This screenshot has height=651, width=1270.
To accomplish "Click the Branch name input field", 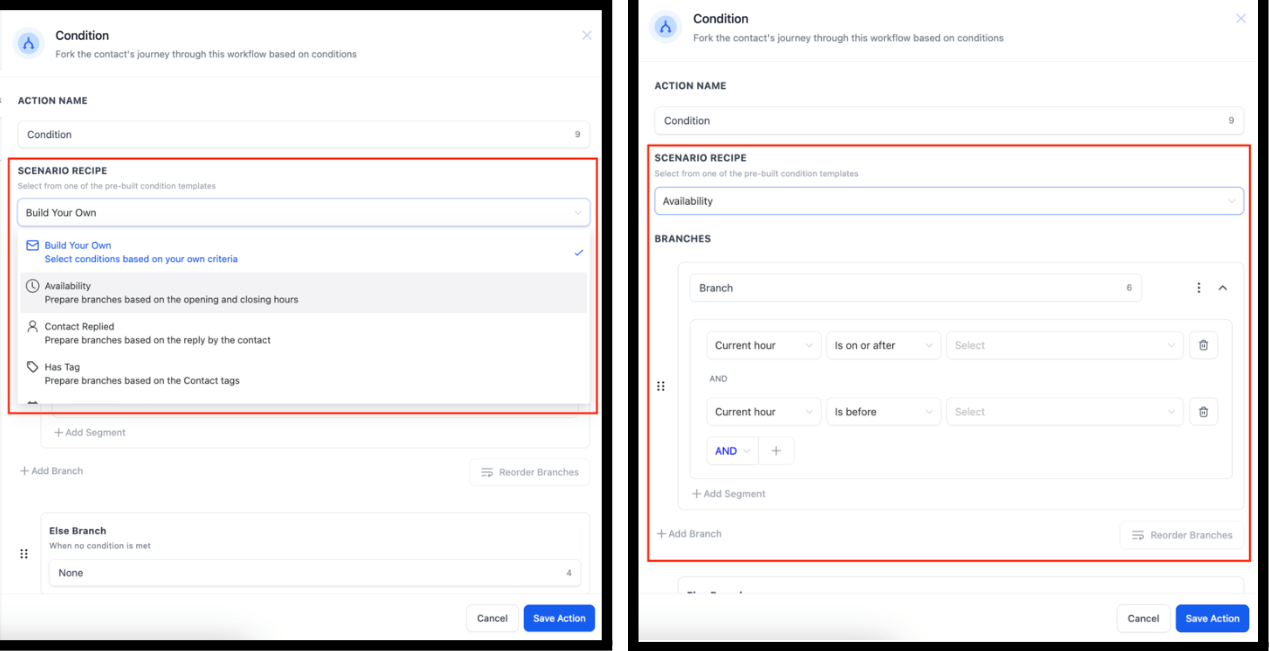I will coord(915,288).
